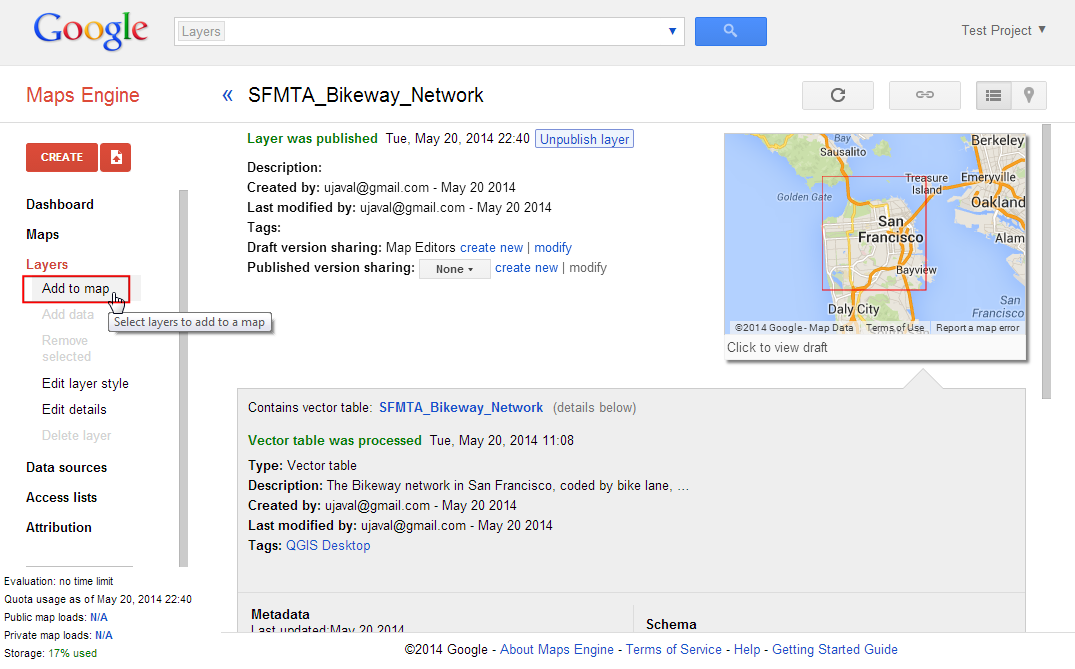
Task: Switch to map pin view icon
Action: pyautogui.click(x=1028, y=95)
